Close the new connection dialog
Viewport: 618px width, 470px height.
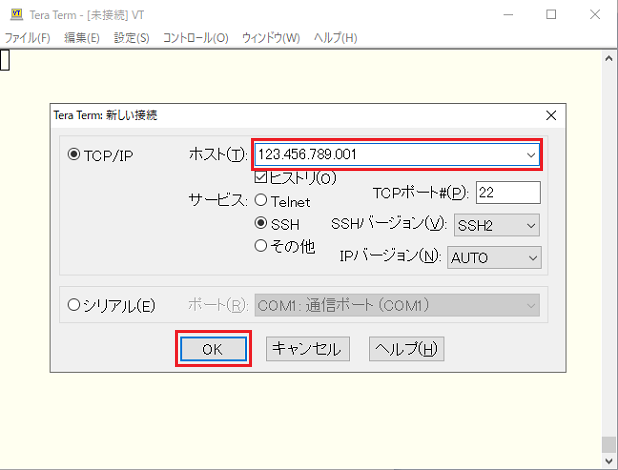point(551,115)
